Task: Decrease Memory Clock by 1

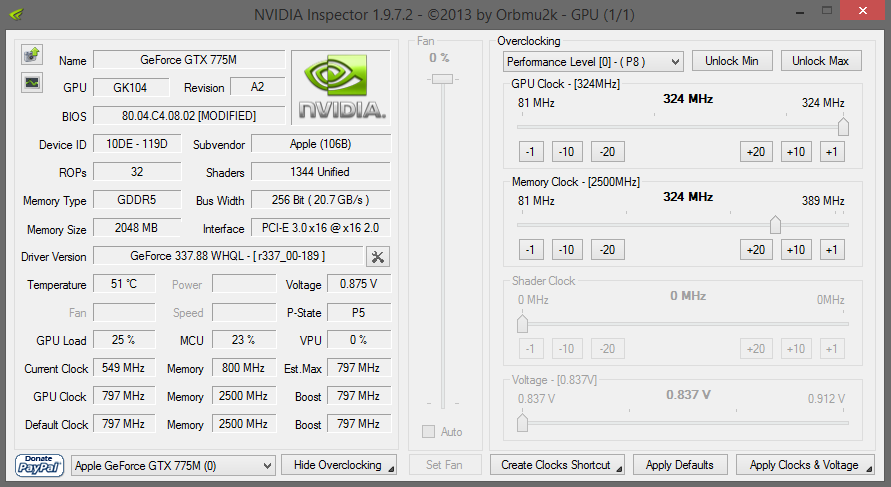Action: [x=531, y=249]
